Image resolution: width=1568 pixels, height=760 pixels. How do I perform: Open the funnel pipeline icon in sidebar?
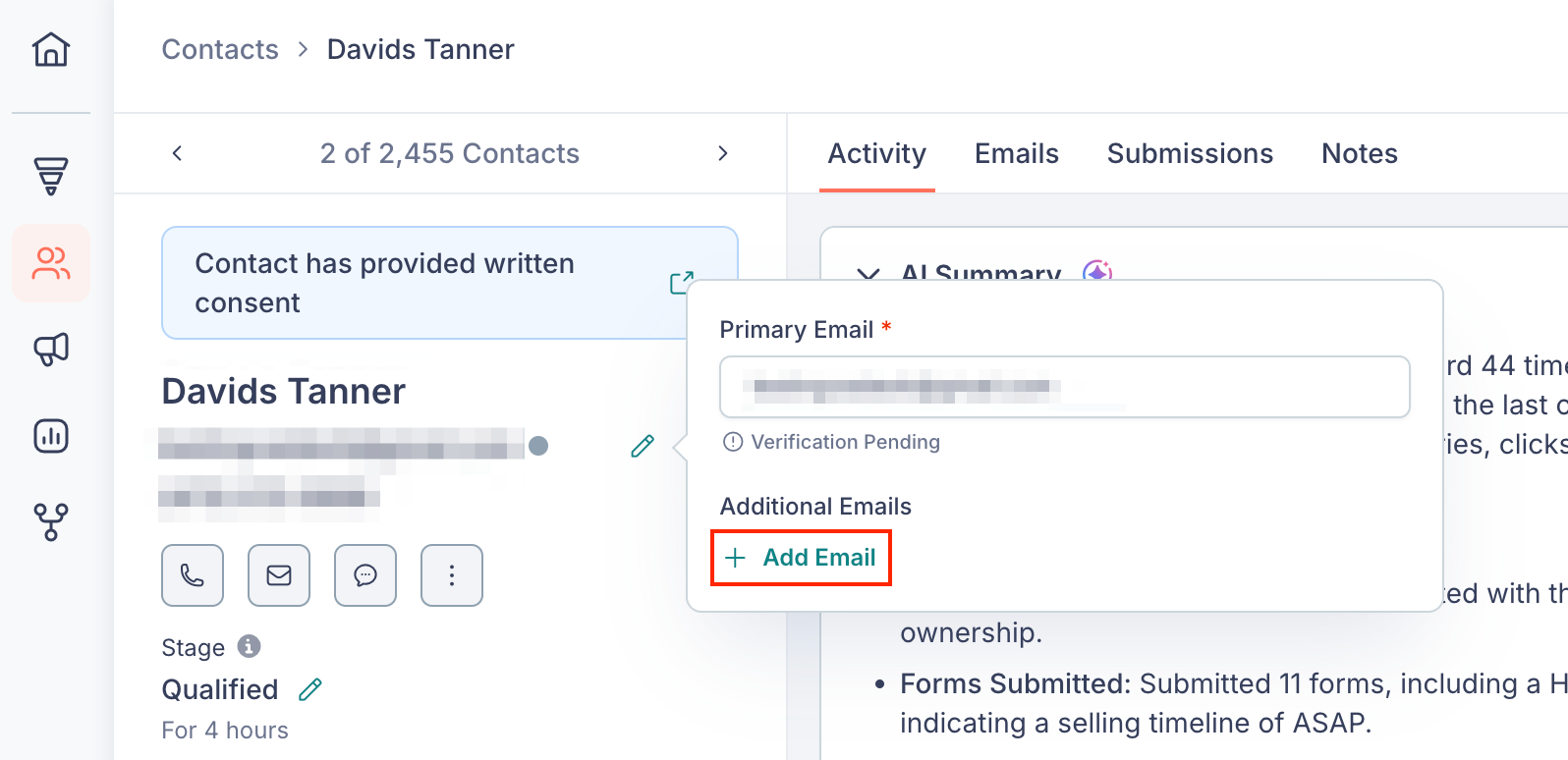point(51,176)
